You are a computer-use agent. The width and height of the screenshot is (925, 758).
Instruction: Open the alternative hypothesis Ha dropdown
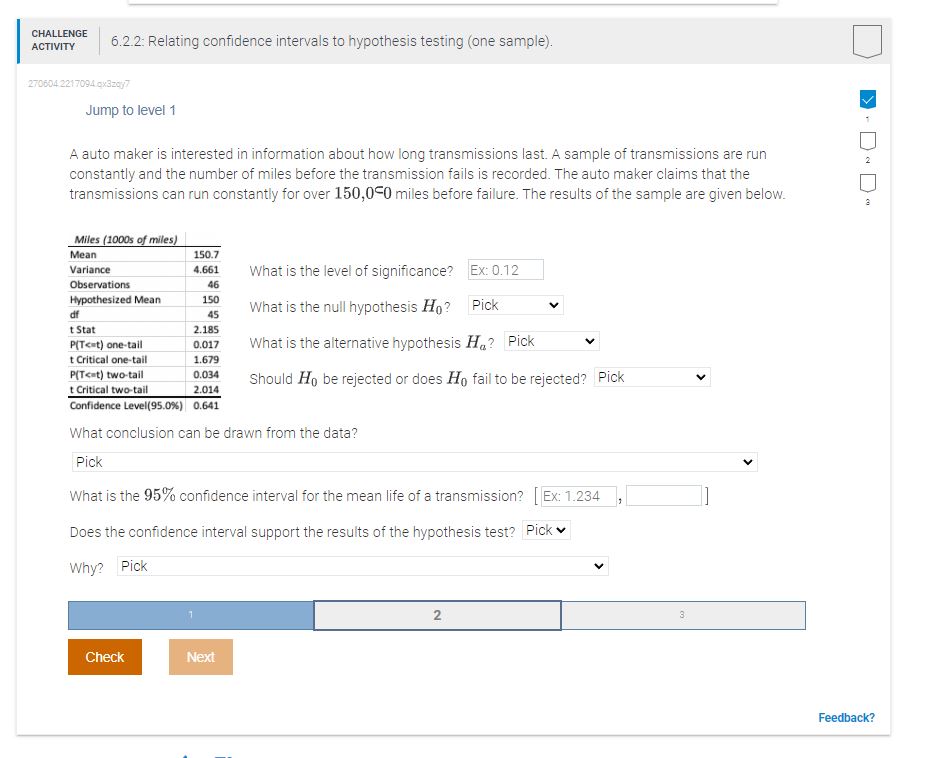550,341
